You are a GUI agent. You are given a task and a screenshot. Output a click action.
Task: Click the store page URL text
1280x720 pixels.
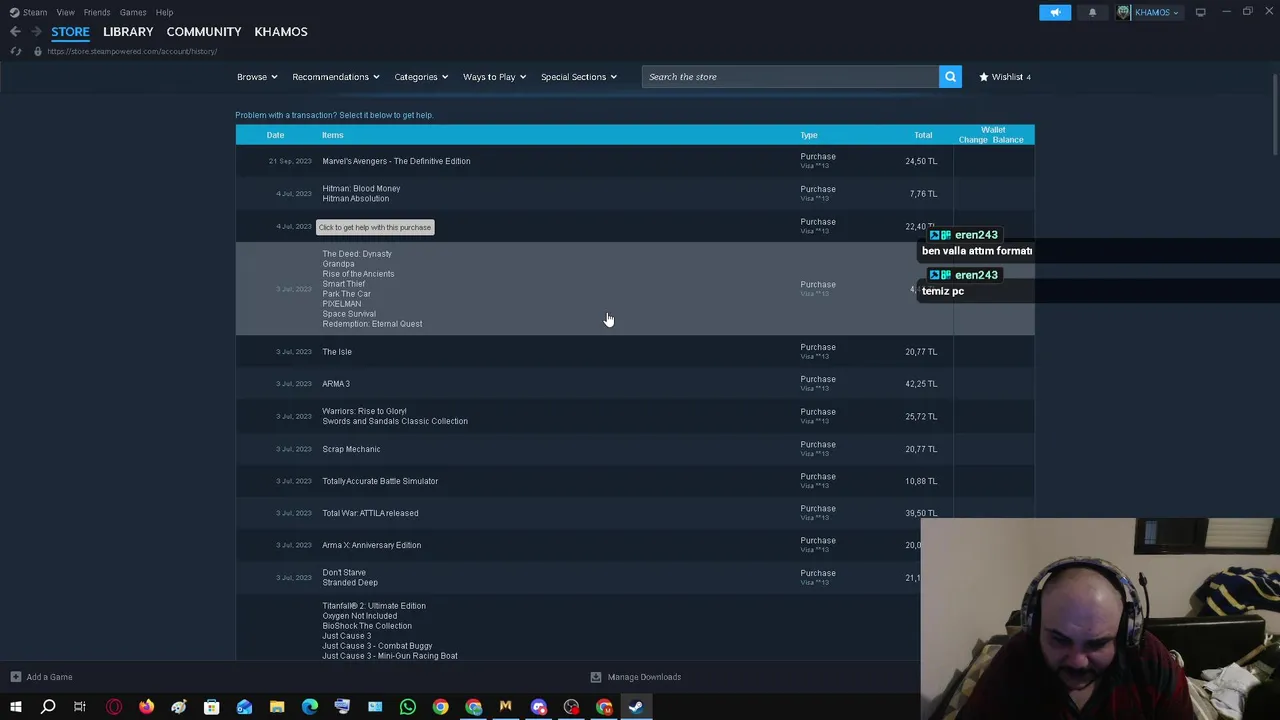(132, 51)
